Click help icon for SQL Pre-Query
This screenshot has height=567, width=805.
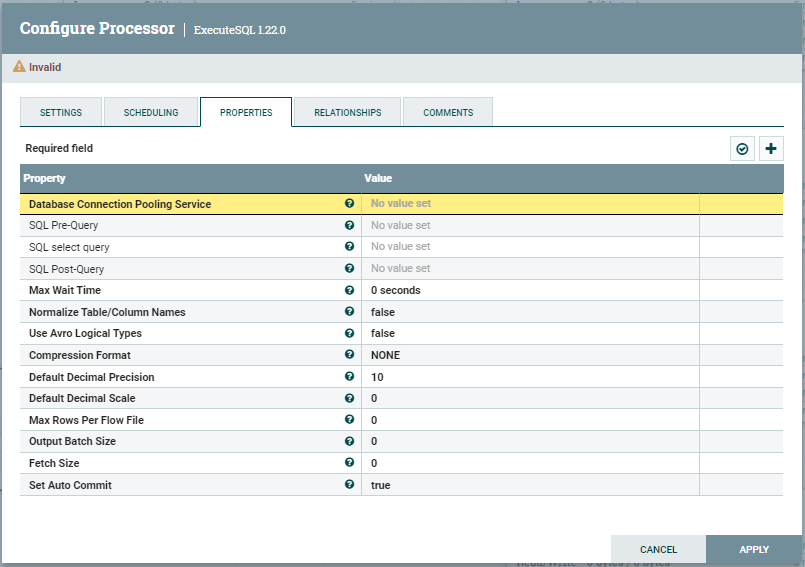[350, 225]
